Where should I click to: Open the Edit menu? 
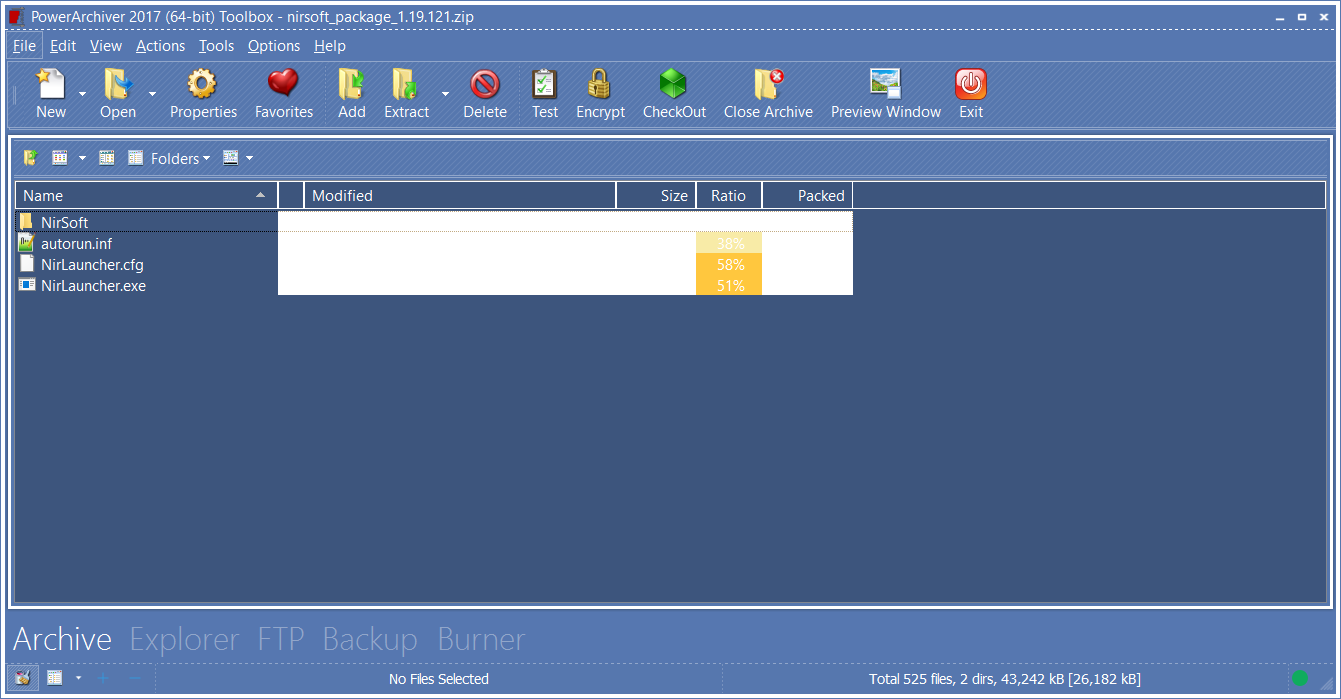point(63,46)
